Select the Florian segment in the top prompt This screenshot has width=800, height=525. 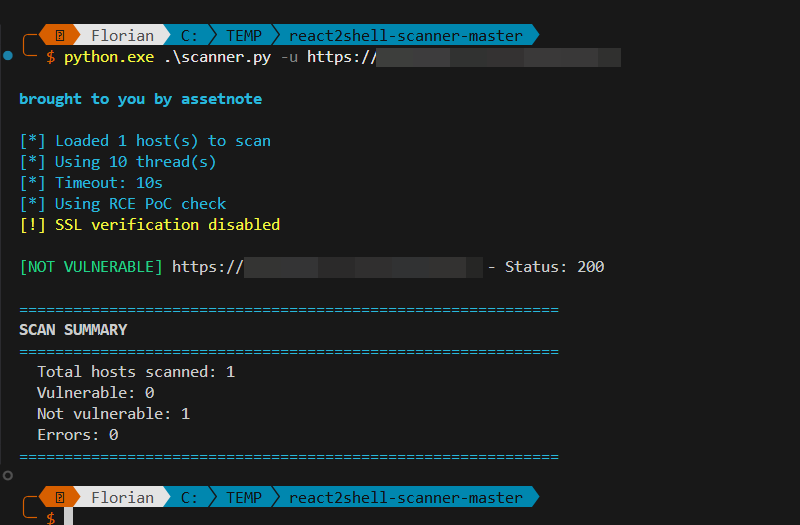(122, 36)
